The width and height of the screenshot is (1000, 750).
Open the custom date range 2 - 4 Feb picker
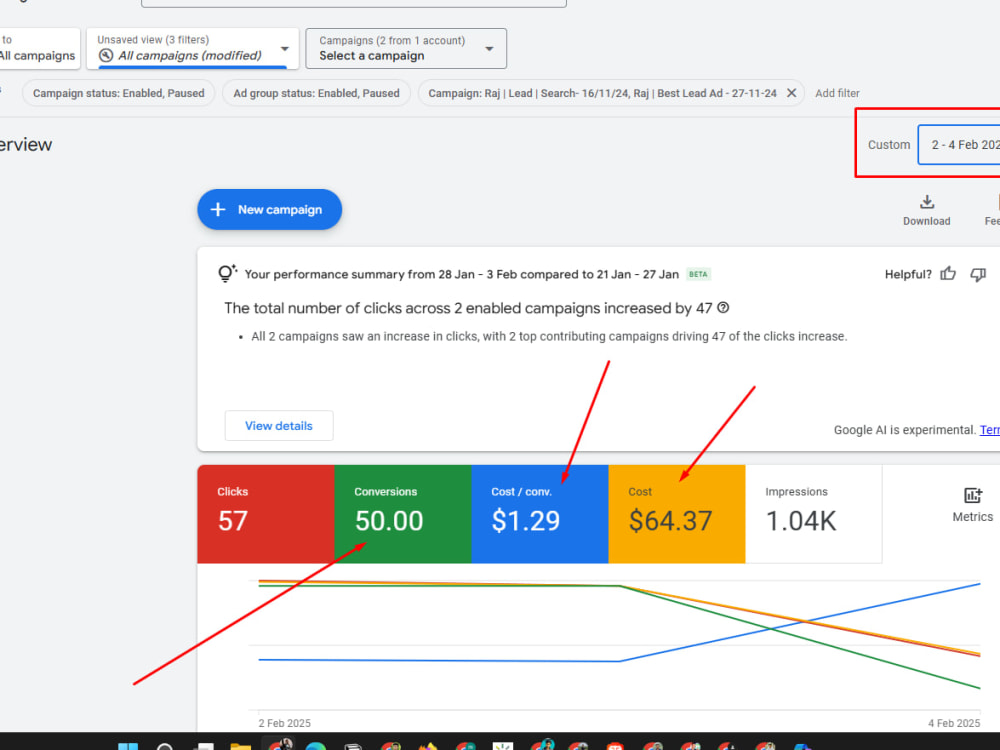(x=959, y=145)
